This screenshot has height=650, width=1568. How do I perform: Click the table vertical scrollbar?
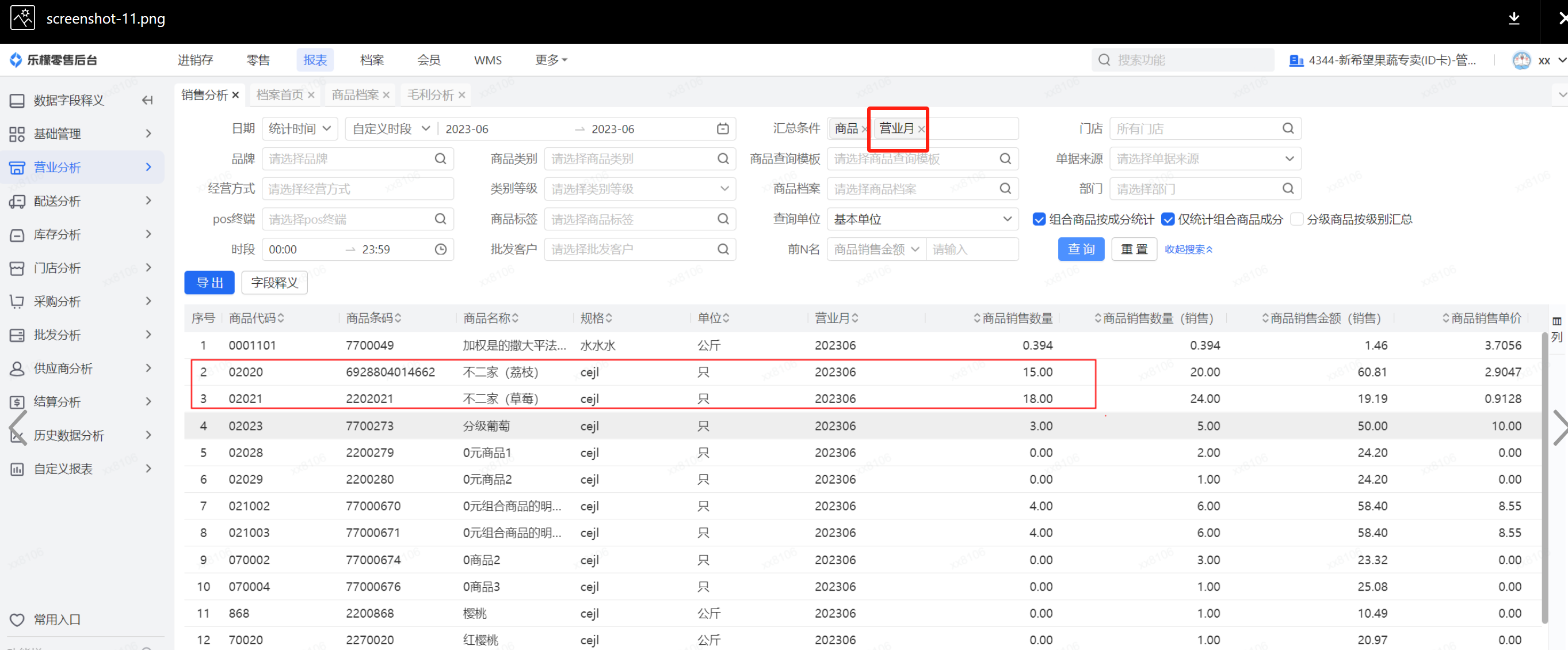tap(1545, 478)
